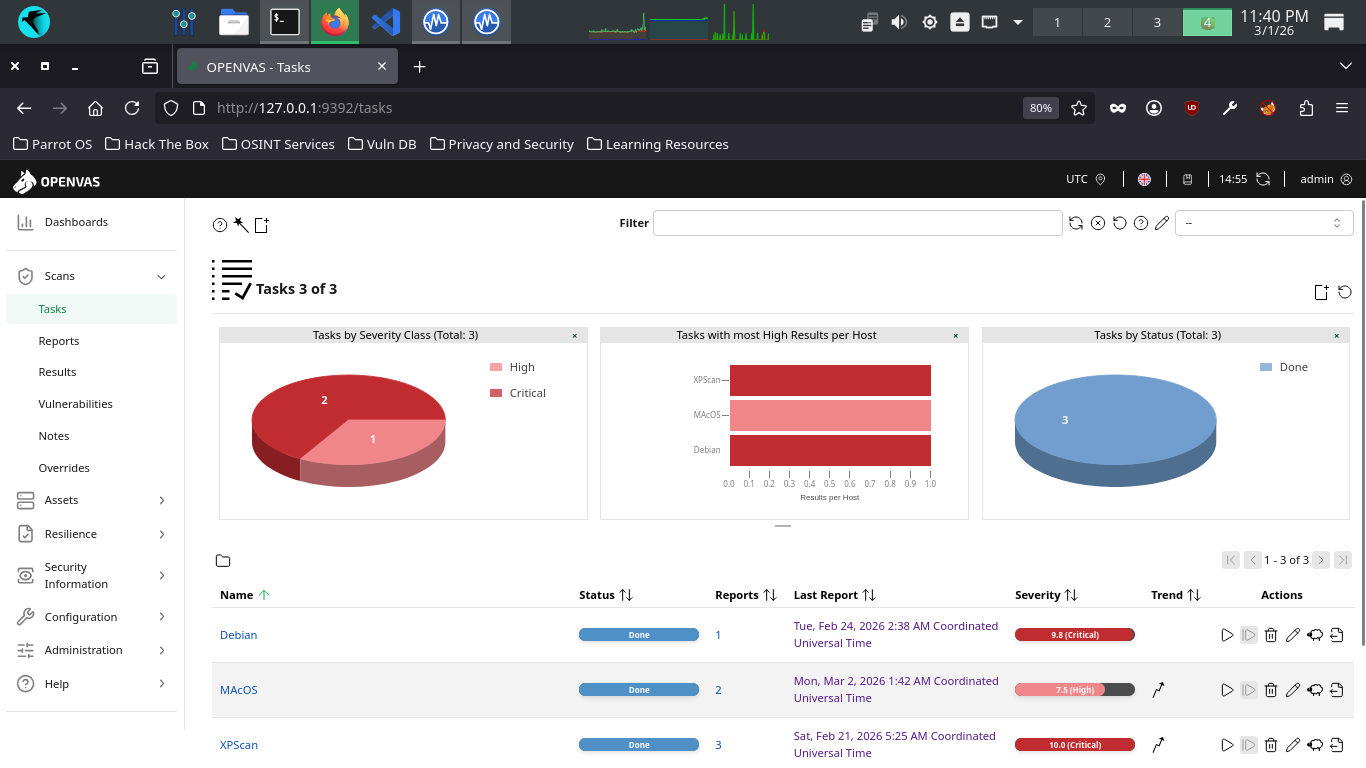Edit the XPScan task with pencil icon

tap(1293, 745)
